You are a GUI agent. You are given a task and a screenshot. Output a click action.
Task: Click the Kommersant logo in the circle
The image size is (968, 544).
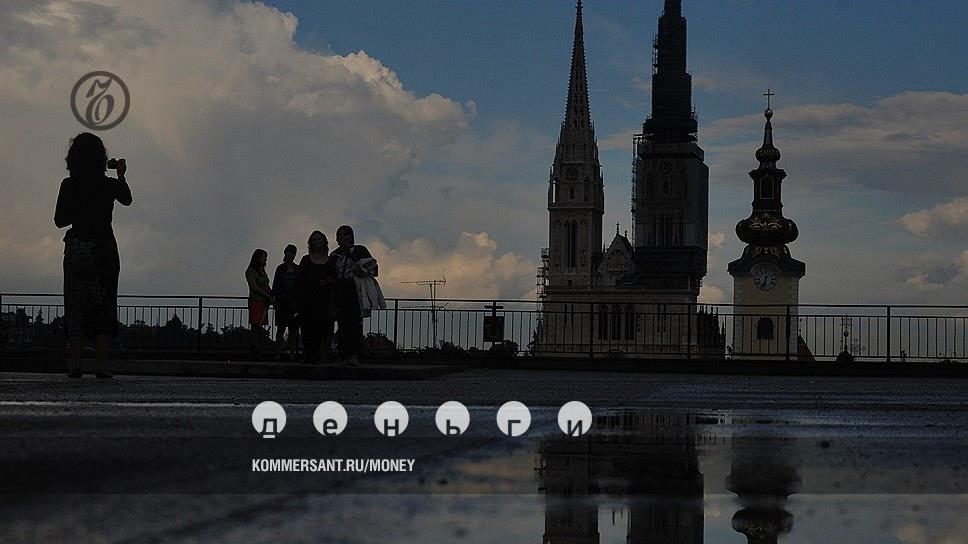(x=100, y=101)
